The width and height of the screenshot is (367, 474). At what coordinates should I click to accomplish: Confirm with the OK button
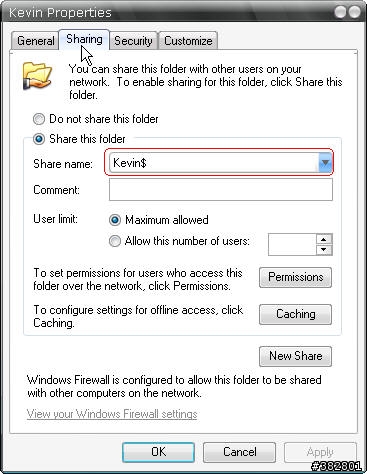click(158, 452)
